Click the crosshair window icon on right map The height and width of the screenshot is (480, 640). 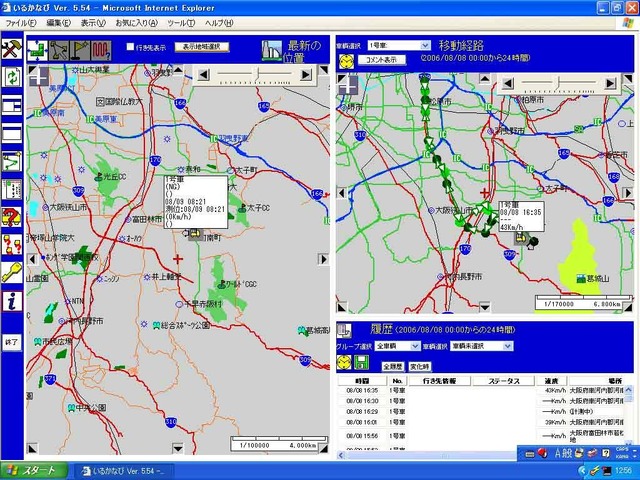click(348, 85)
